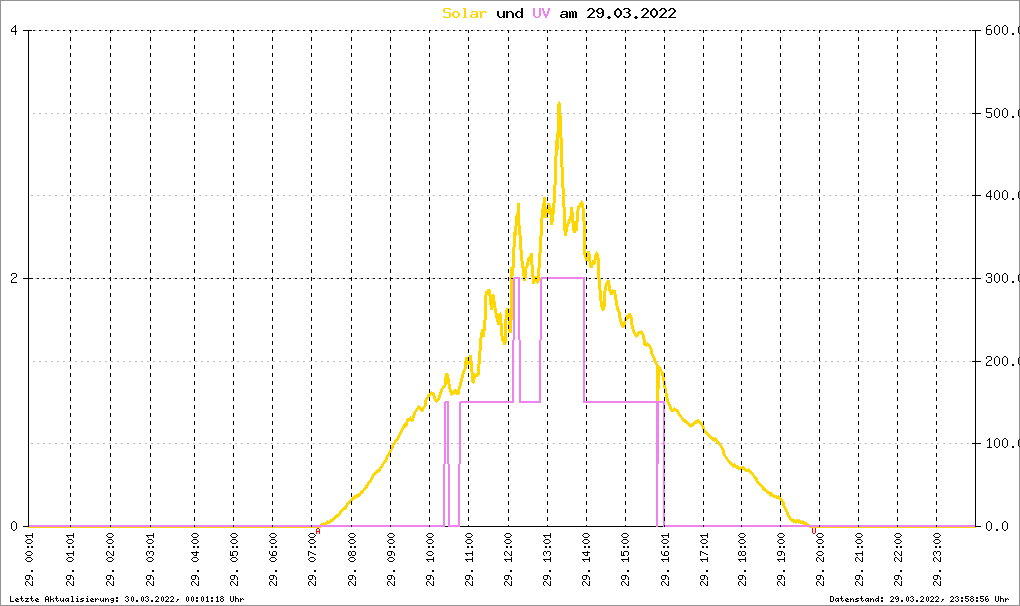1020x606 pixels.
Task: Click the left axis value "4"
Action: pyautogui.click(x=14, y=31)
